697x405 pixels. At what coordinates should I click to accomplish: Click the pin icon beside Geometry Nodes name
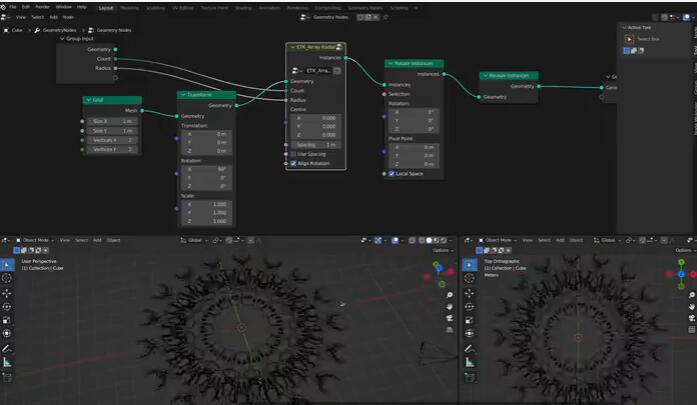pos(385,17)
